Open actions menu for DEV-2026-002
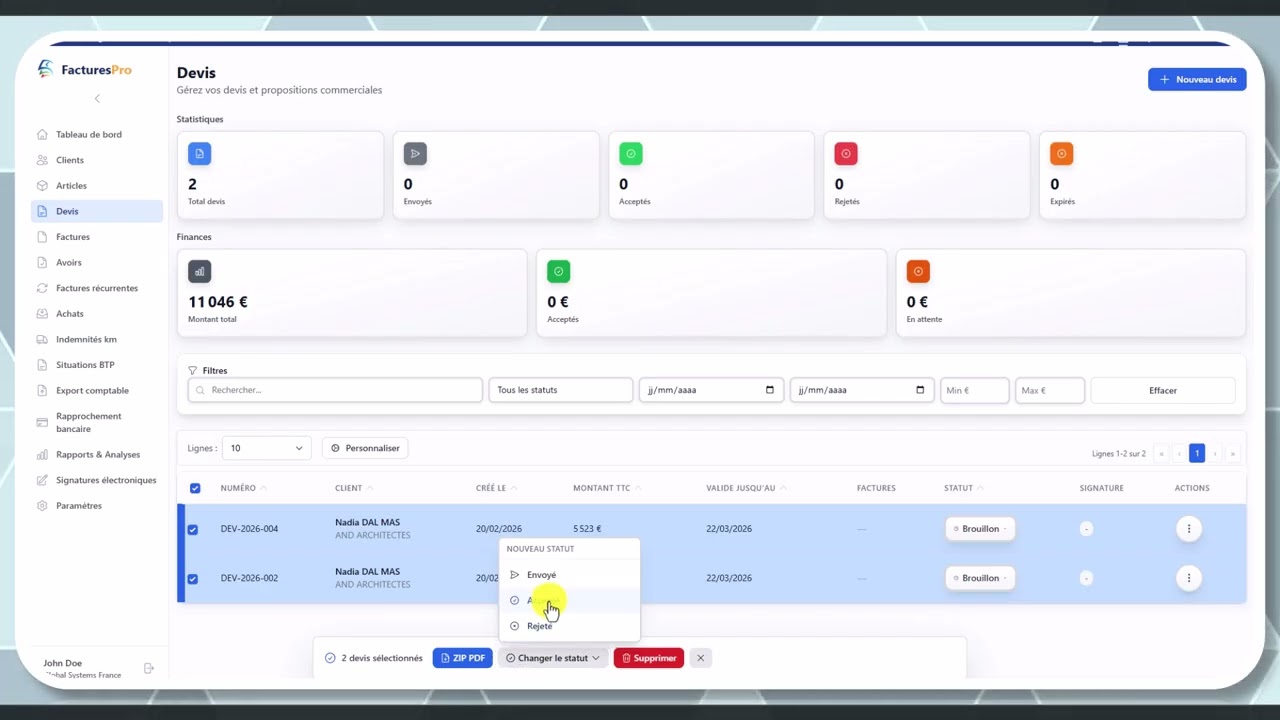This screenshot has width=1280, height=720. [x=1188, y=578]
